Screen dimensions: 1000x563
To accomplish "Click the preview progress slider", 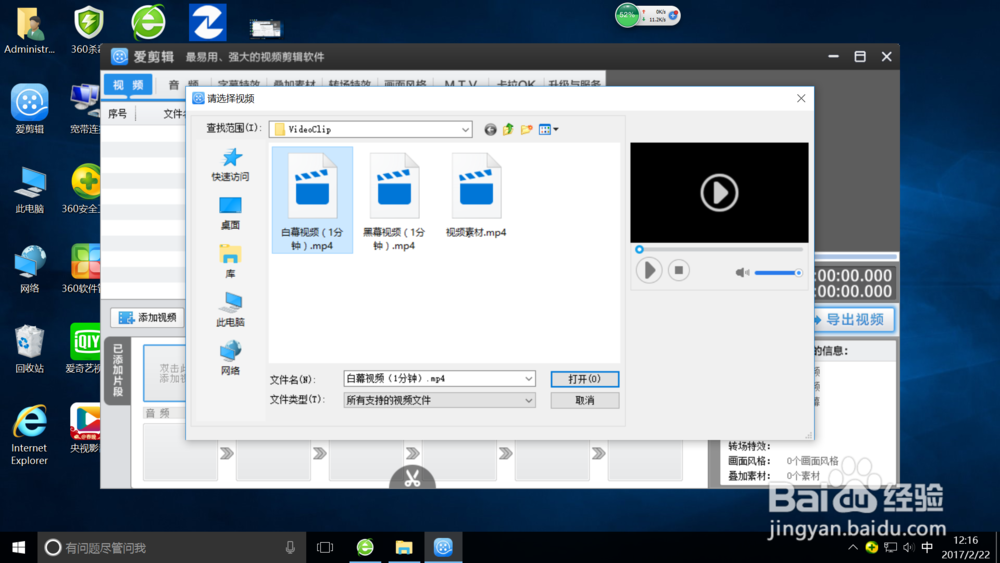I will pos(719,249).
